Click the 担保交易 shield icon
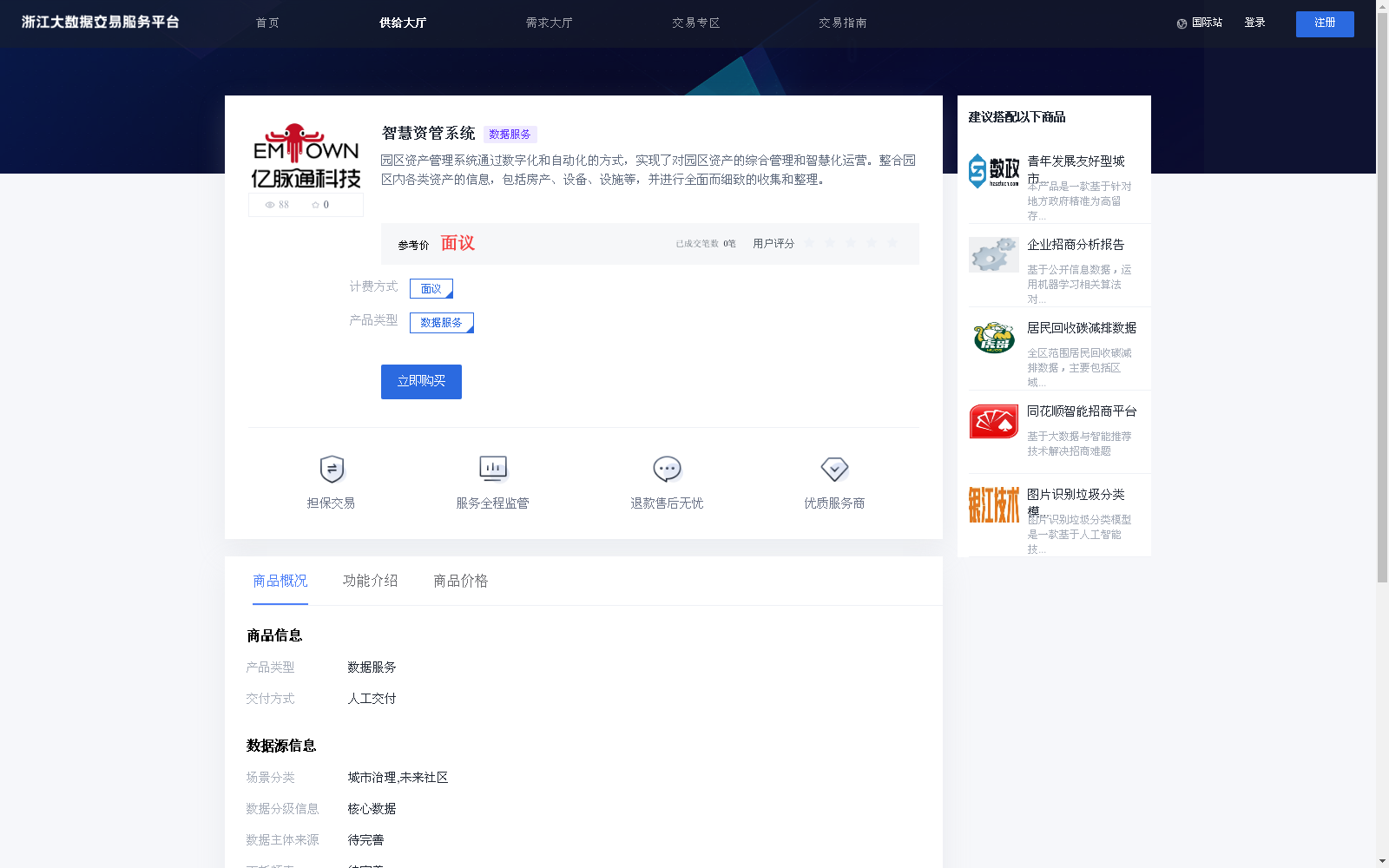 tap(332, 469)
